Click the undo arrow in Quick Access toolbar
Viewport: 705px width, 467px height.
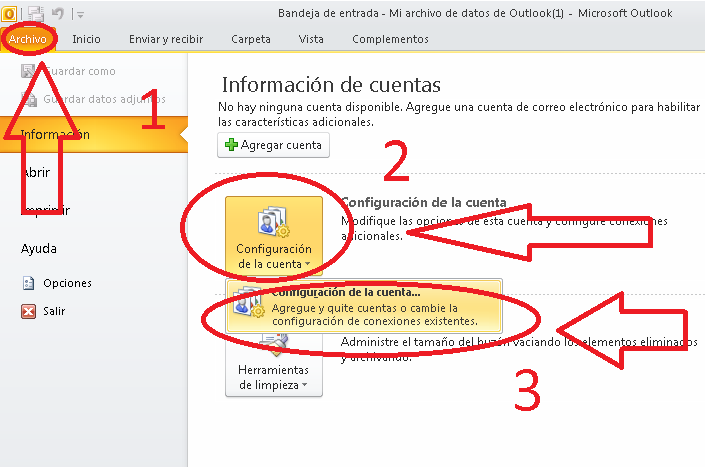tap(59, 14)
